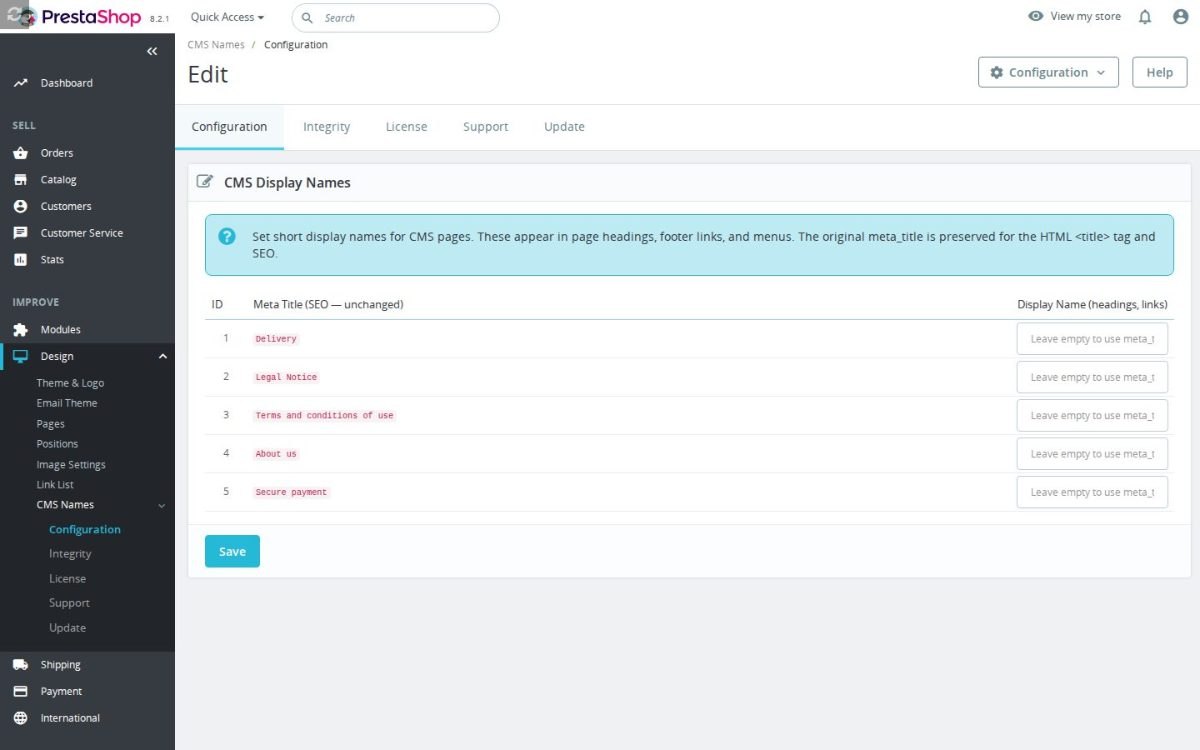Click the Customer Service chat icon

pos(20,233)
